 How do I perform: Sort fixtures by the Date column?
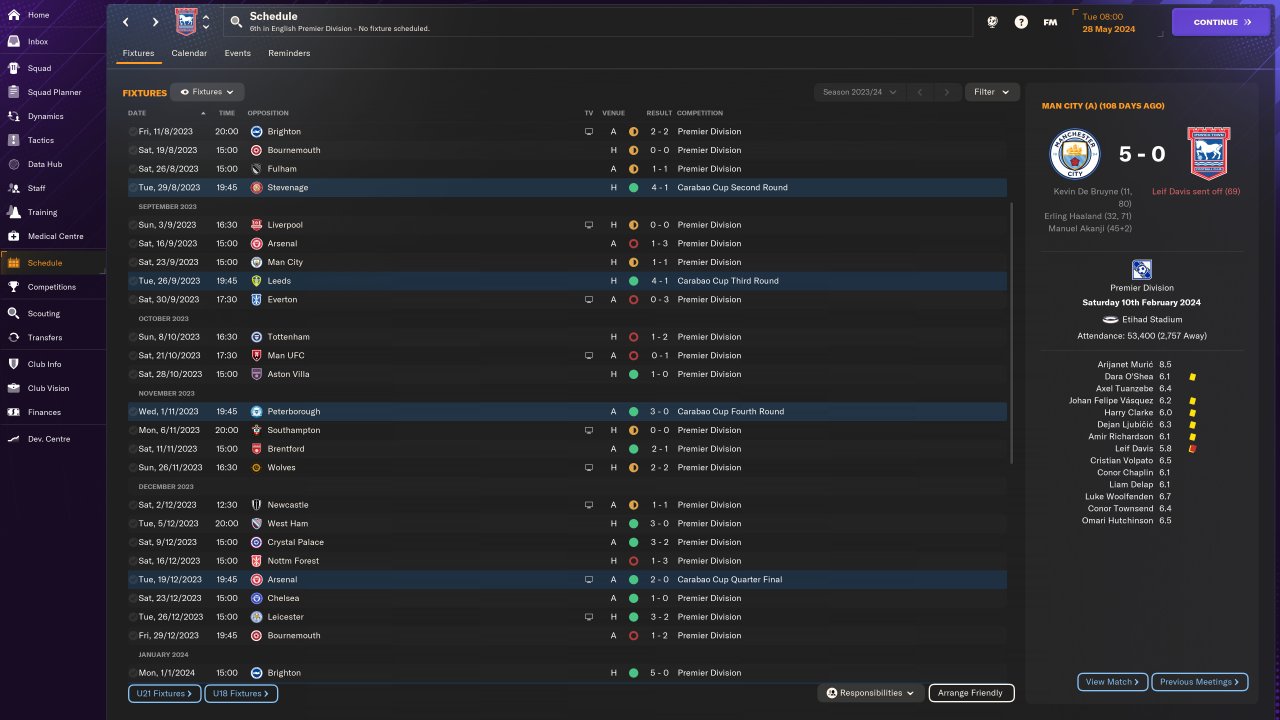[x=137, y=113]
